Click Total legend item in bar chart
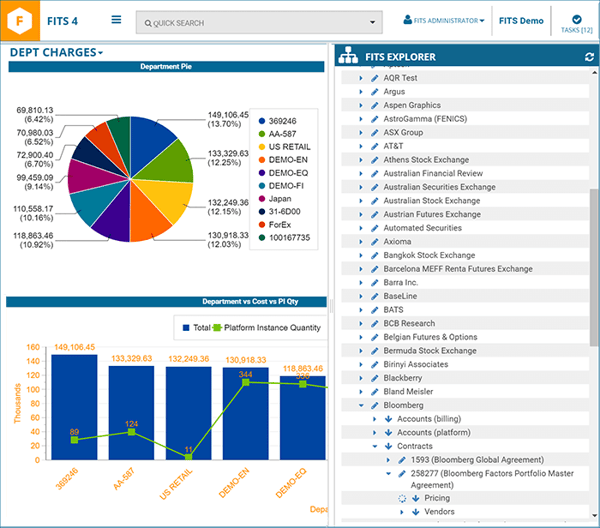This screenshot has height=528, width=600. pos(197,328)
